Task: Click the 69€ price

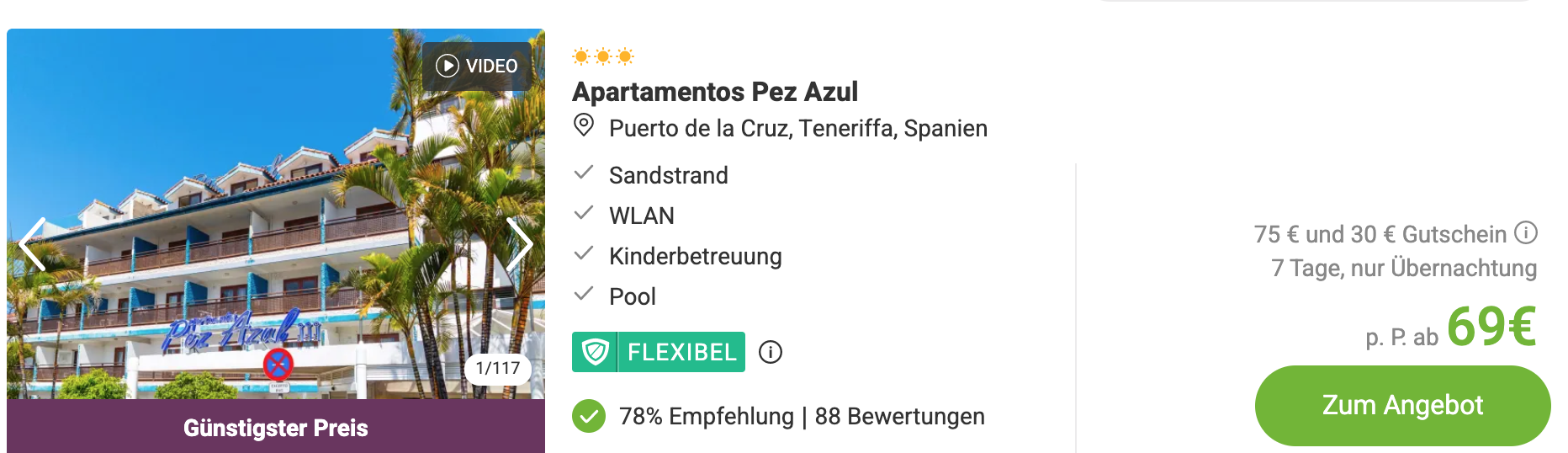Action: [1491, 327]
